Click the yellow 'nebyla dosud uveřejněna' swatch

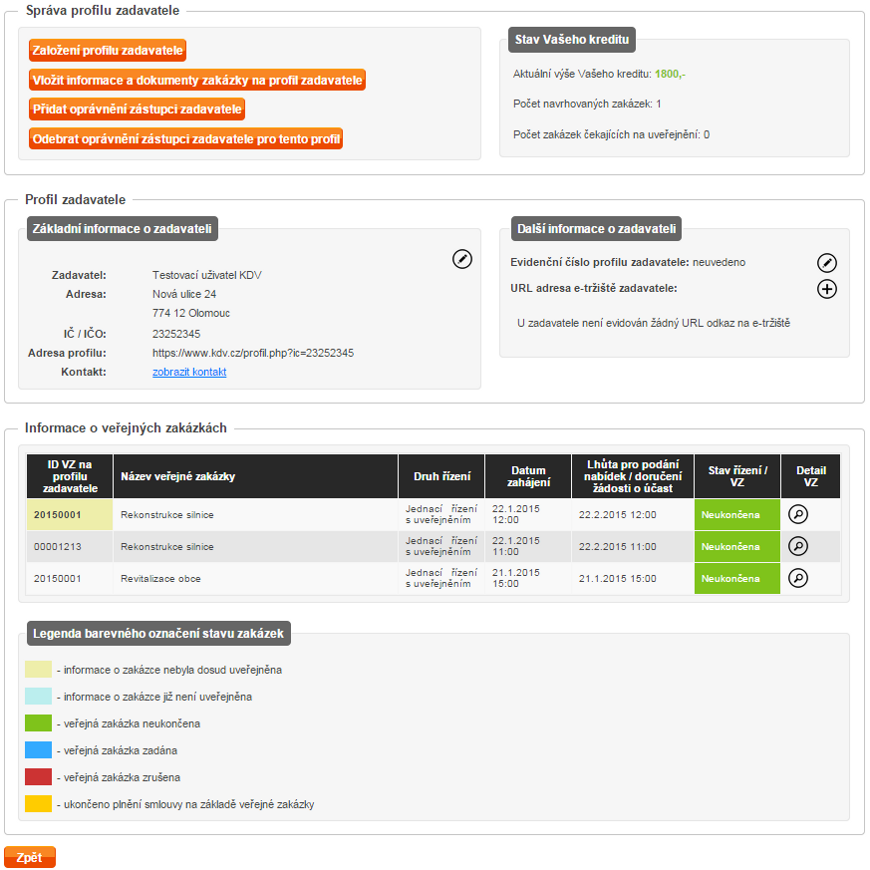(38, 669)
